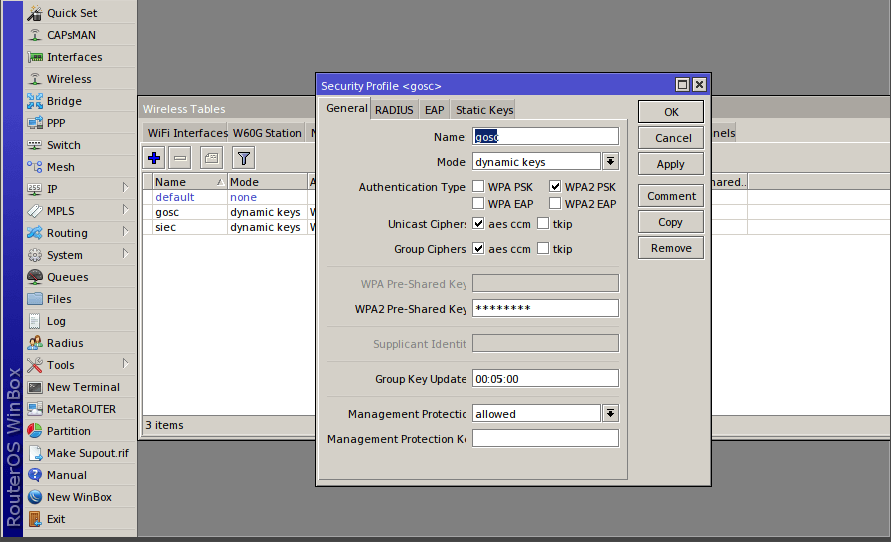Open Wireless menu icon
The height and width of the screenshot is (542, 891).
tap(35, 79)
